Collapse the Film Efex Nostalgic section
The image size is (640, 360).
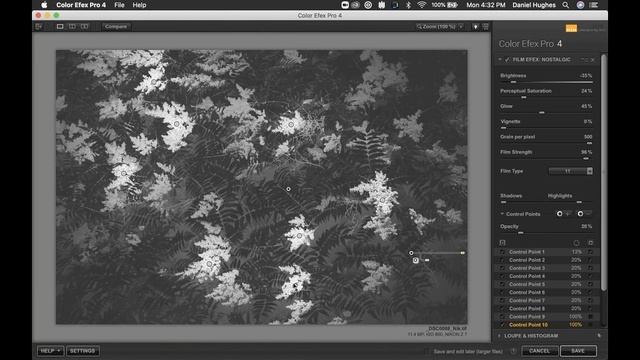pyautogui.click(x=500, y=60)
